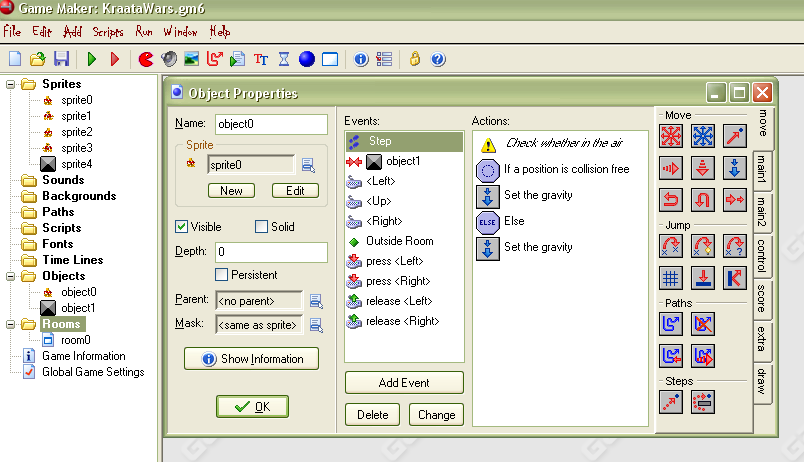
Task: Open mask selection menu icon
Action: point(316,325)
